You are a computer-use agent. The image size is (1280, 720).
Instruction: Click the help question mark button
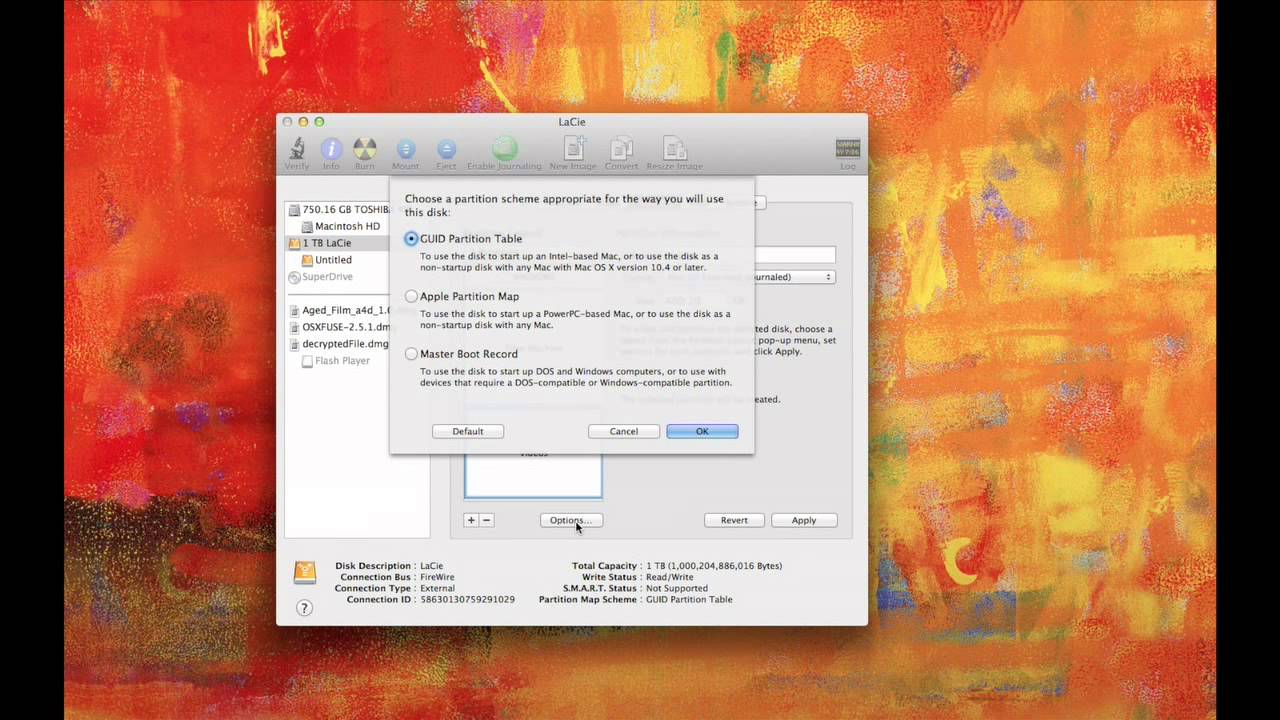(x=304, y=608)
